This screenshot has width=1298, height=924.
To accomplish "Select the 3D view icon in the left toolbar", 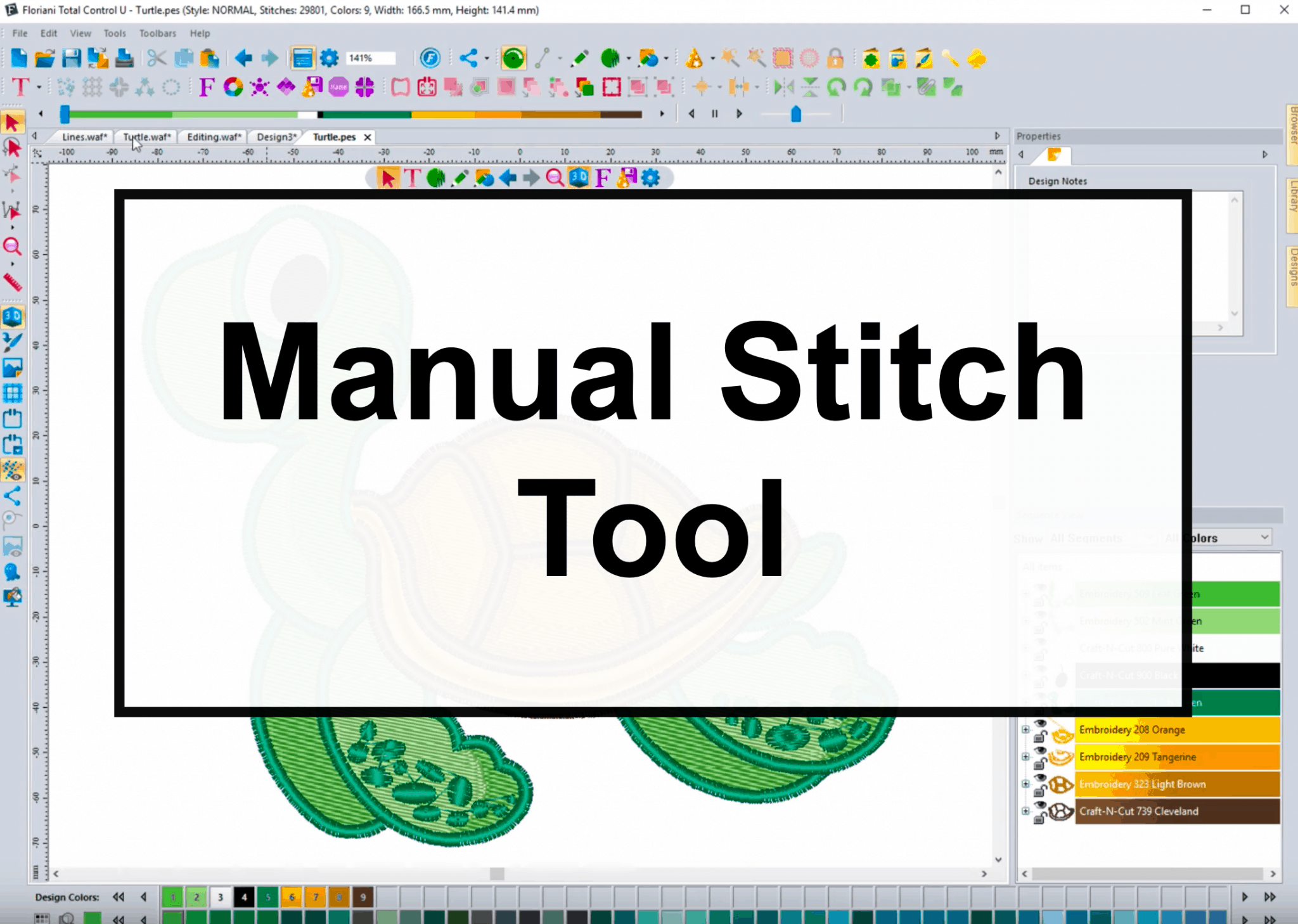I will tap(13, 316).
